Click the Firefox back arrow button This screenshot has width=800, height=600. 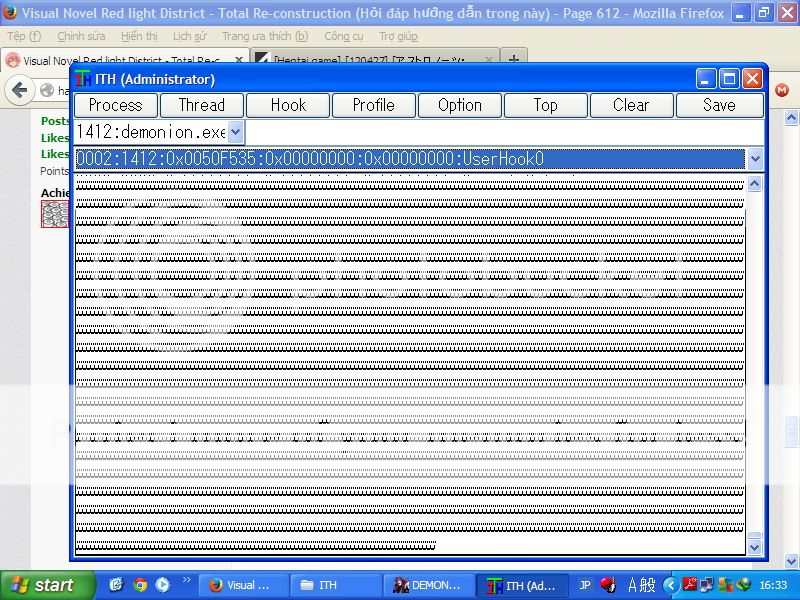click(x=19, y=90)
